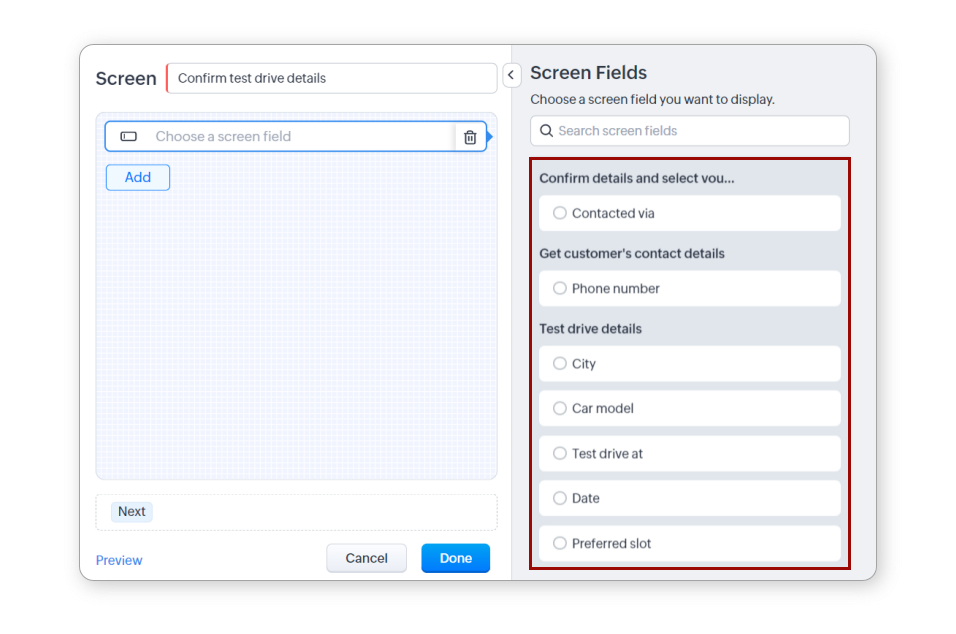The image size is (956, 634).
Task: Click the search magnifier icon
Action: tap(546, 131)
